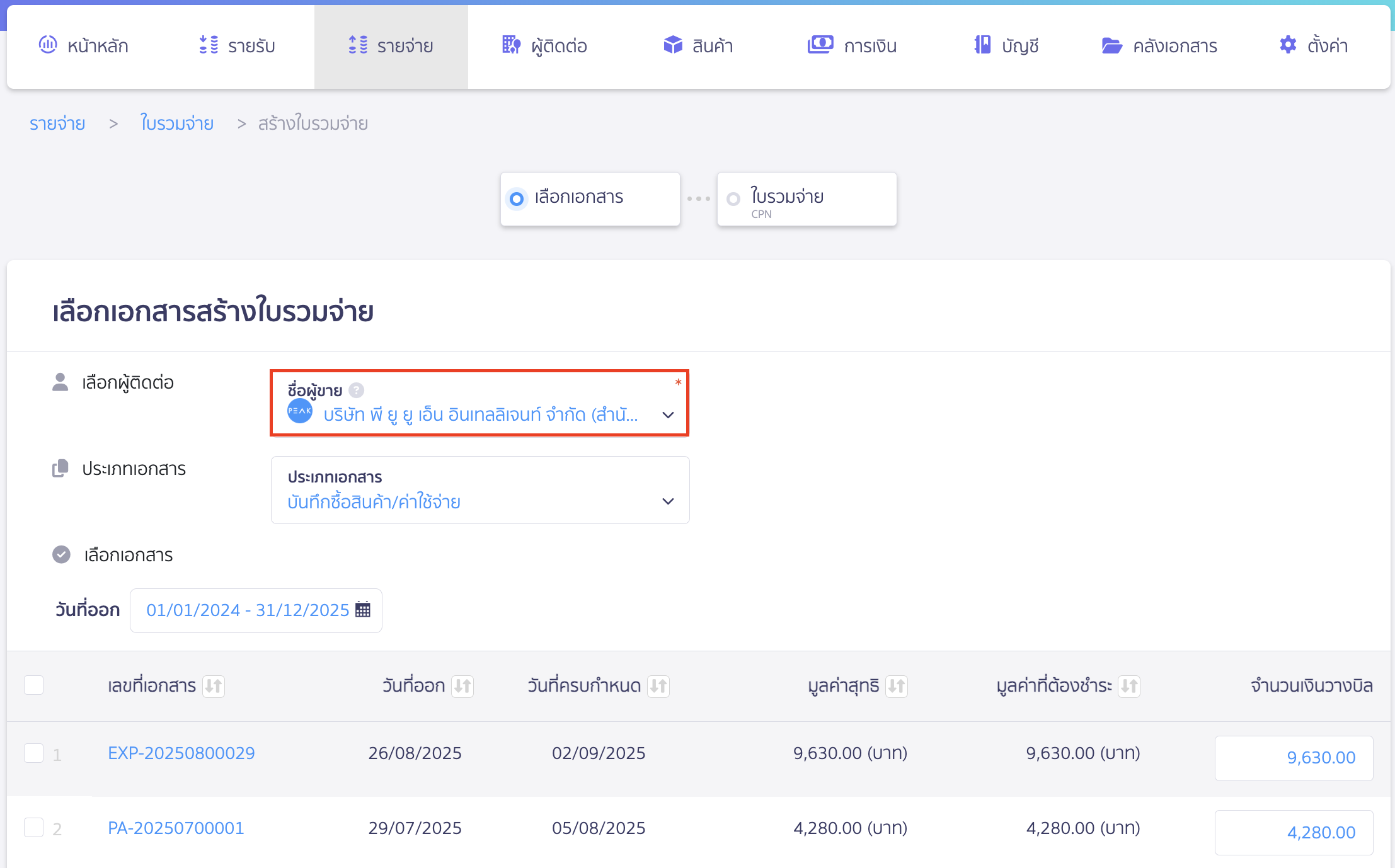This screenshot has width=1395, height=868.
Task: Tick the checkbox for PA-20250700001 row
Action: pos(33,827)
